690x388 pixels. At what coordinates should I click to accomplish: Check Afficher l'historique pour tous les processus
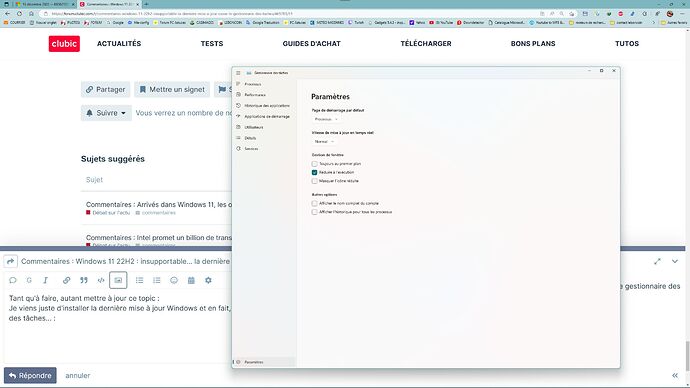(x=314, y=212)
